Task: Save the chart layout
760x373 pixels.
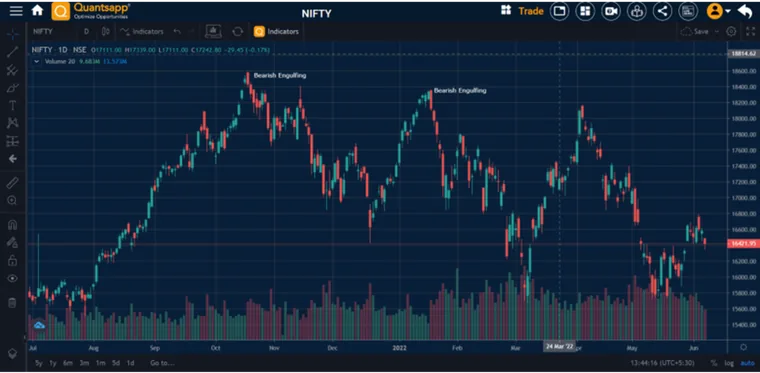Action: (695, 31)
